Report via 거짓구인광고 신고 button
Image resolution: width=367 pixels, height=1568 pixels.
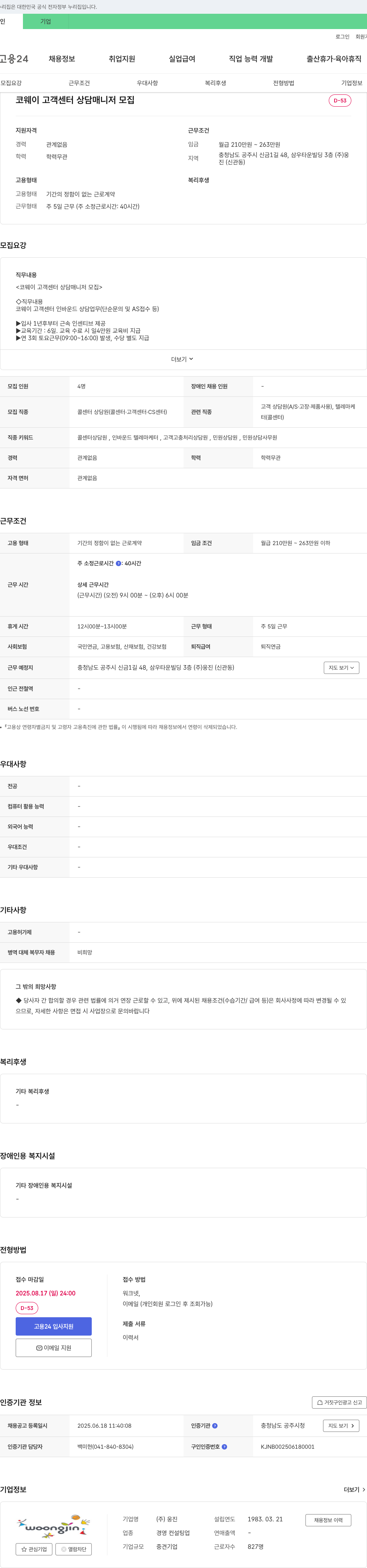point(339,1402)
